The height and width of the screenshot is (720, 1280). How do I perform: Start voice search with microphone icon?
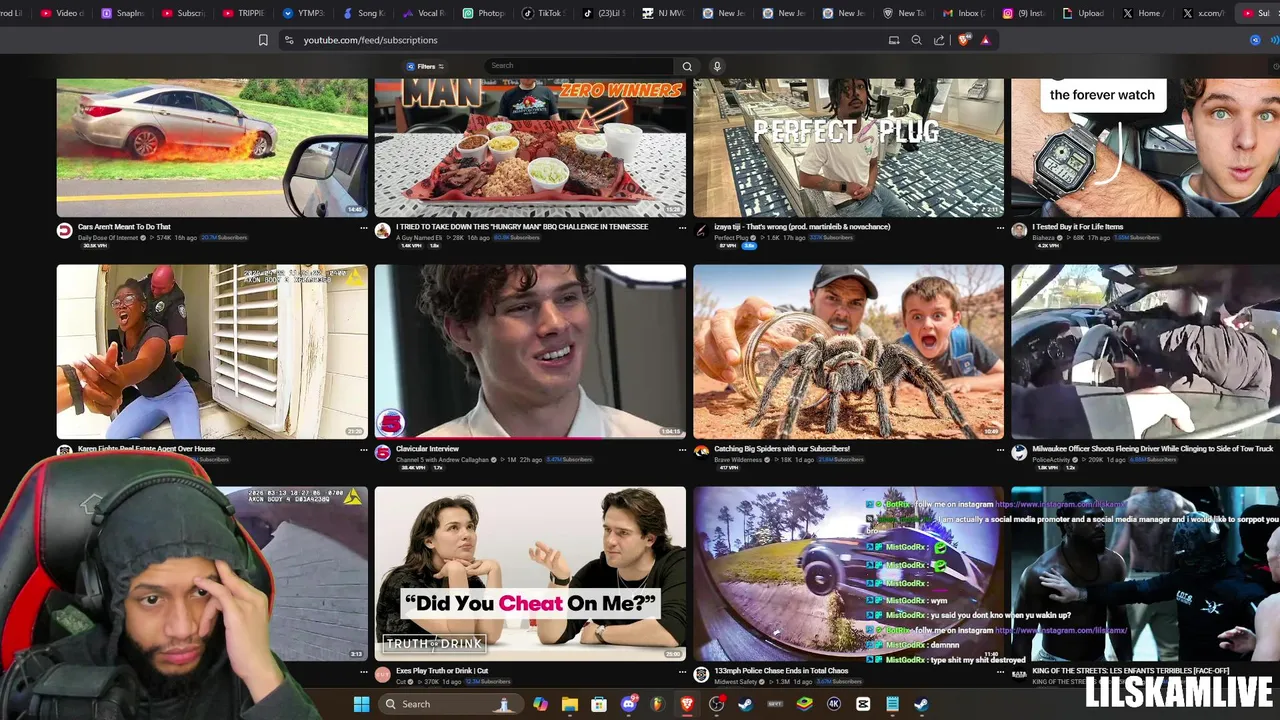716,66
